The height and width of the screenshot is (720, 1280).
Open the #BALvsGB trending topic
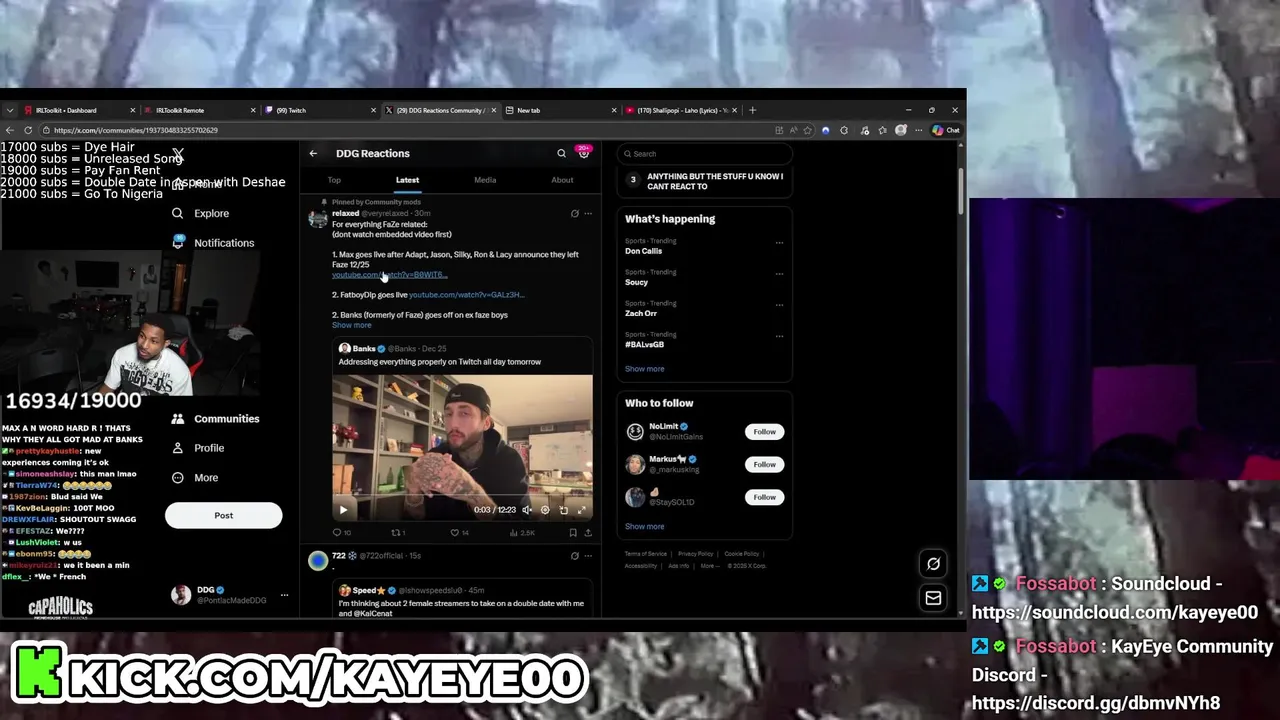pyautogui.click(x=644, y=344)
